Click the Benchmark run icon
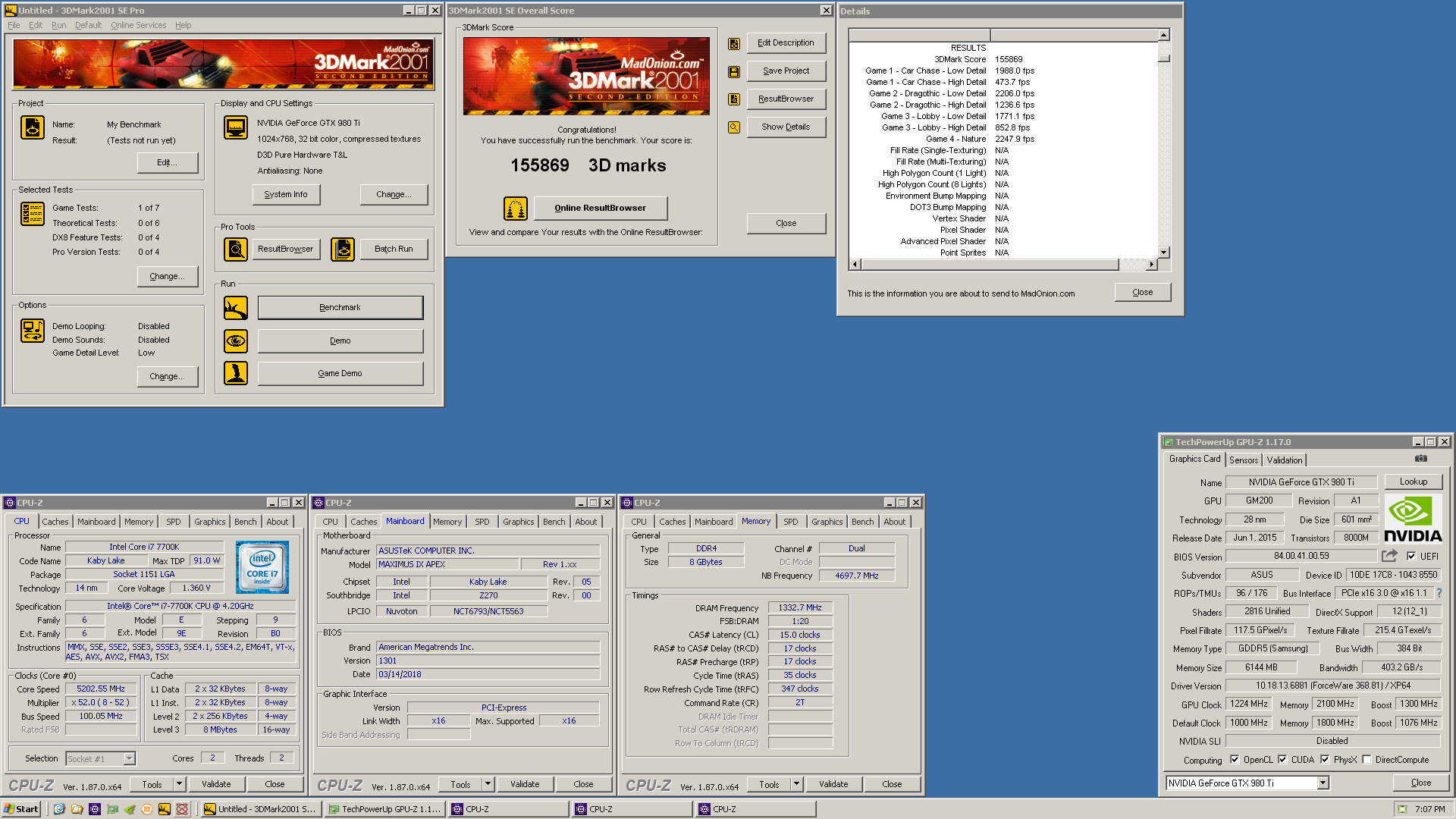The height and width of the screenshot is (819, 1456). 236,308
